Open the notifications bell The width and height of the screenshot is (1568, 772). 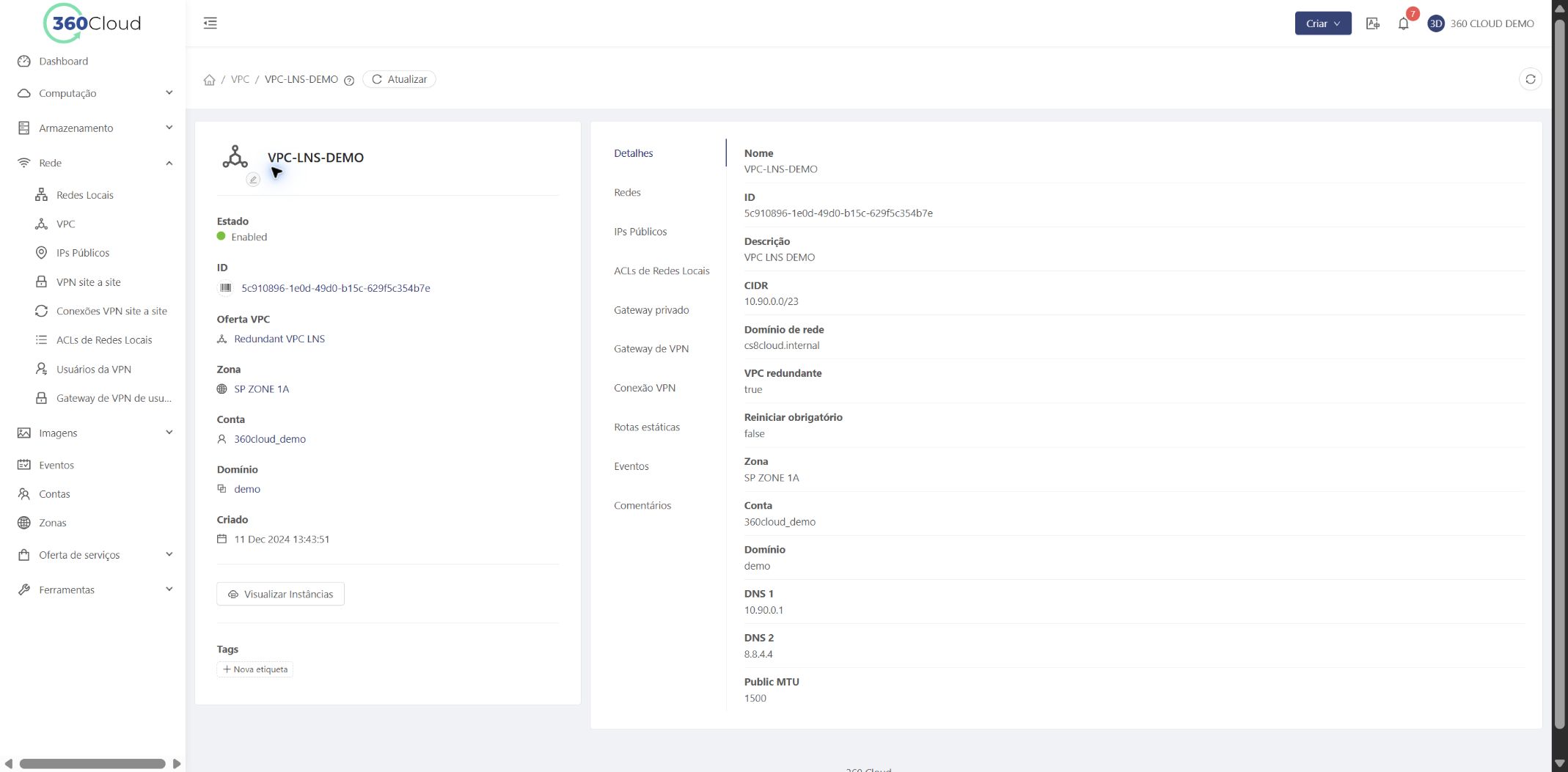(1403, 23)
